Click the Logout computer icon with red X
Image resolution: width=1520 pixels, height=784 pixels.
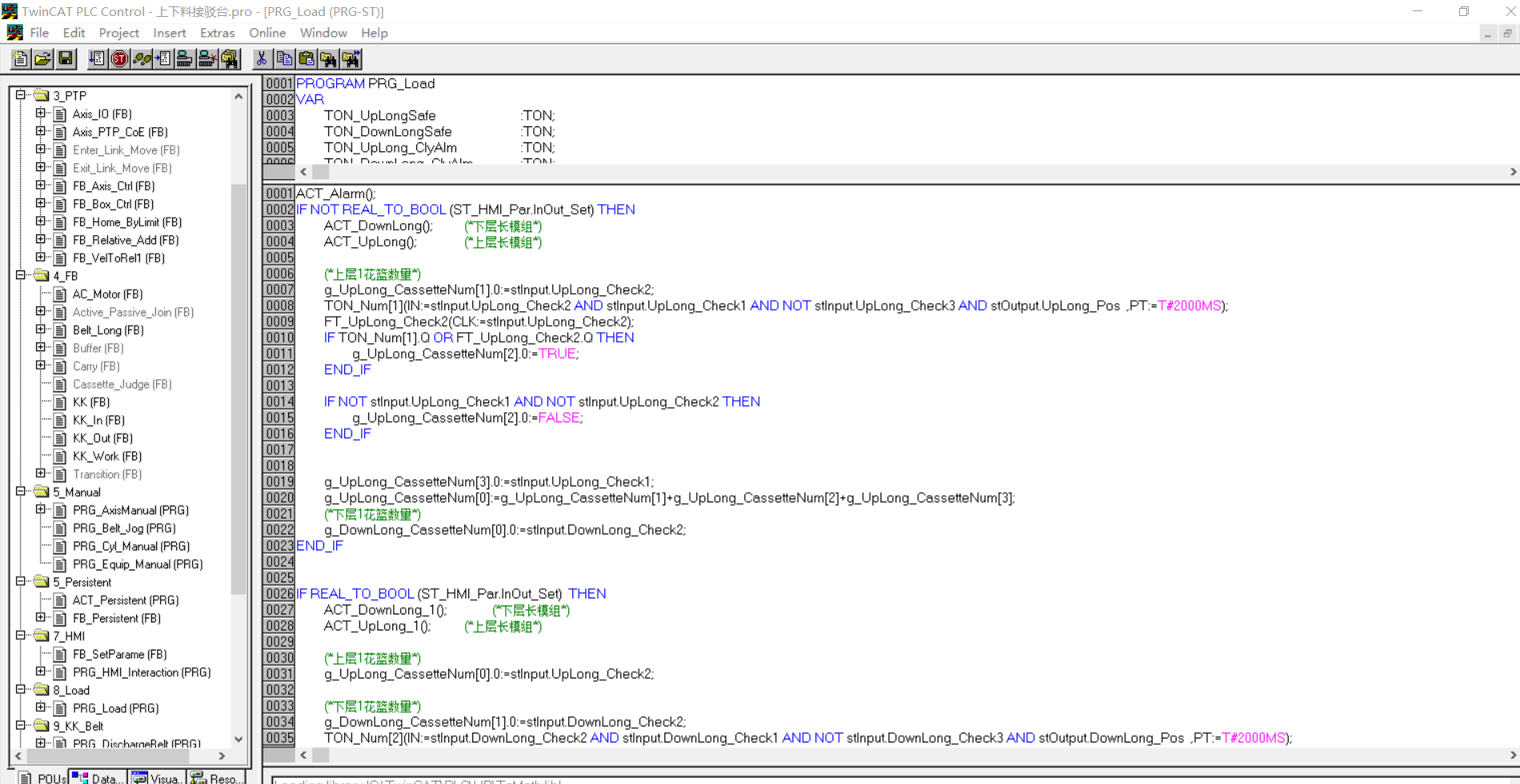click(x=207, y=58)
